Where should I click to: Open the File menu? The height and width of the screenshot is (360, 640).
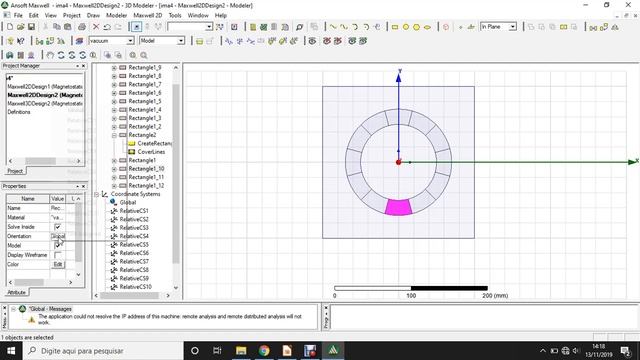[18, 15]
